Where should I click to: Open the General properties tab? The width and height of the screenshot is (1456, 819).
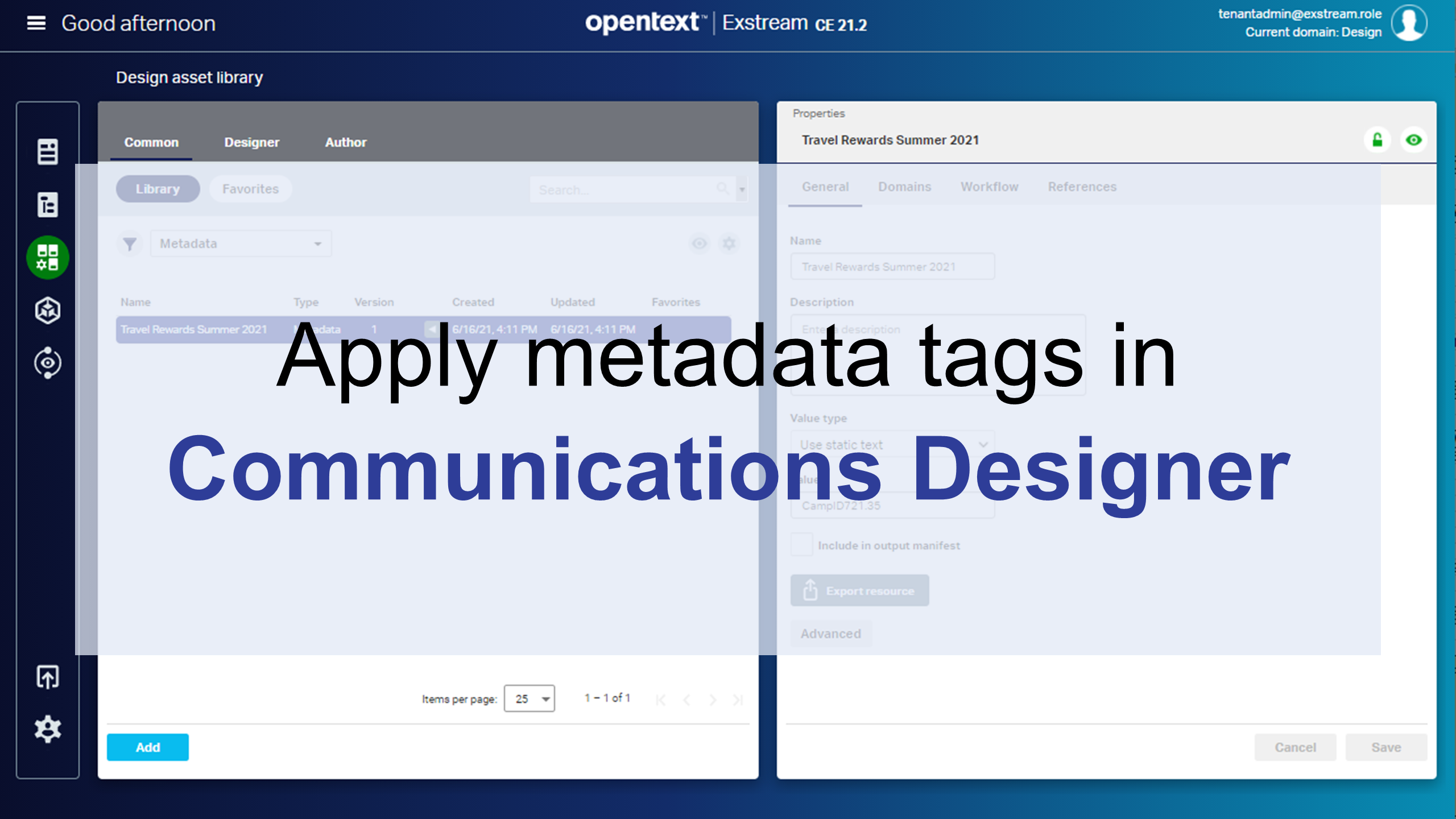click(x=825, y=187)
